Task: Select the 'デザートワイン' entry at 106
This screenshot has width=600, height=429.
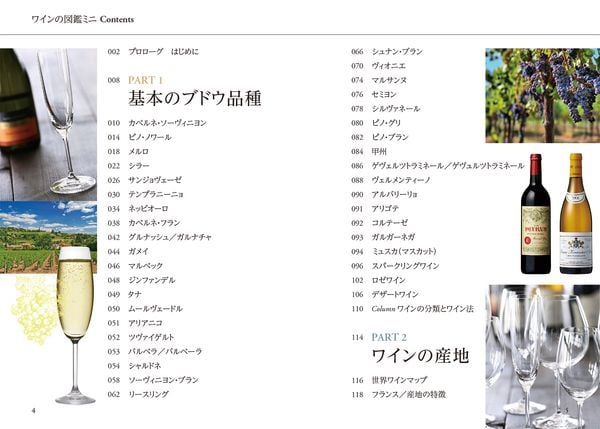Action: pos(385,294)
